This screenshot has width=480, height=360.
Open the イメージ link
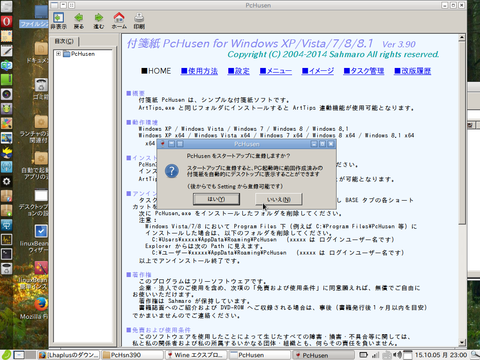pos(318,71)
